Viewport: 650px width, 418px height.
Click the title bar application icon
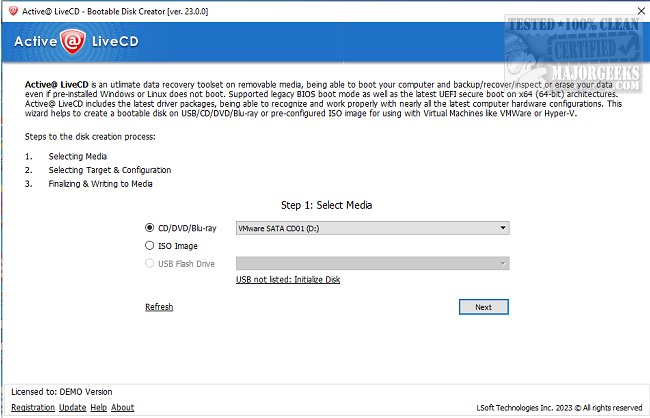[9, 10]
